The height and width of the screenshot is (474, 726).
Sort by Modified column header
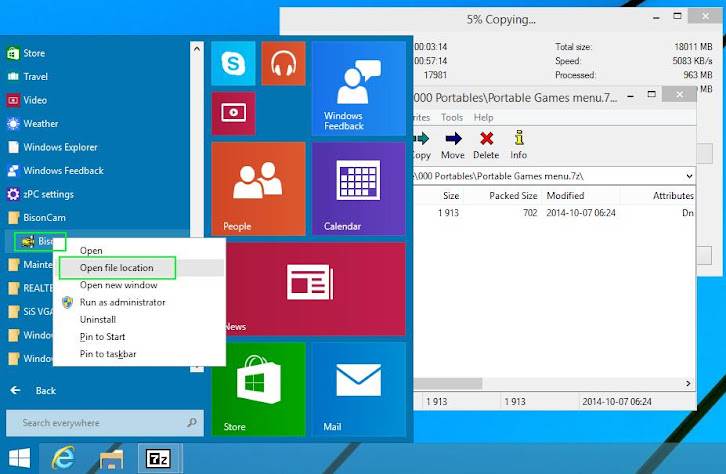[580, 196]
